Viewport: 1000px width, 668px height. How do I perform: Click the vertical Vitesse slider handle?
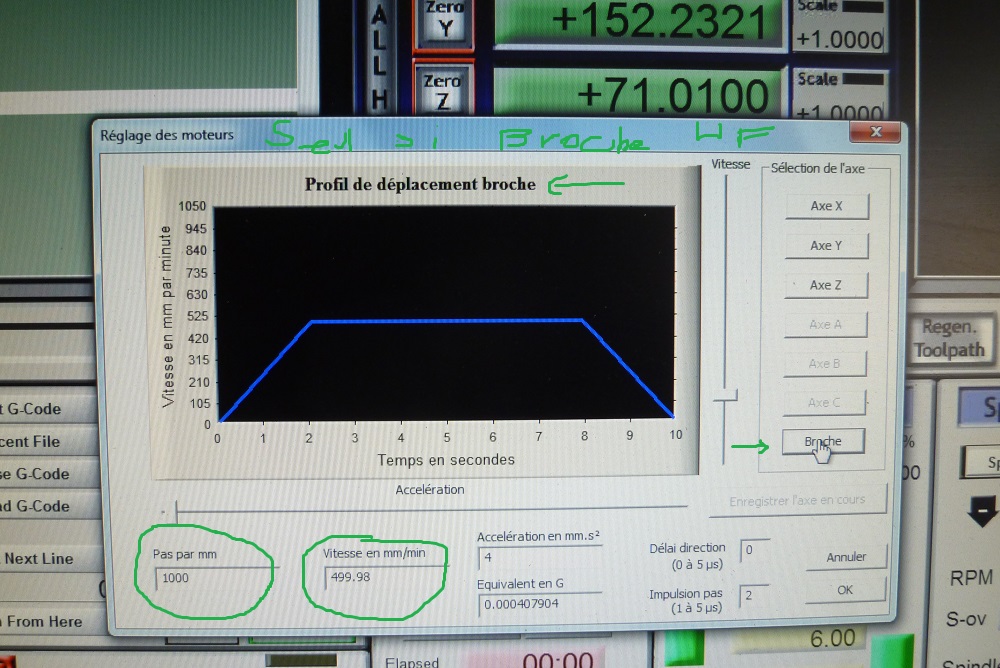(x=725, y=397)
